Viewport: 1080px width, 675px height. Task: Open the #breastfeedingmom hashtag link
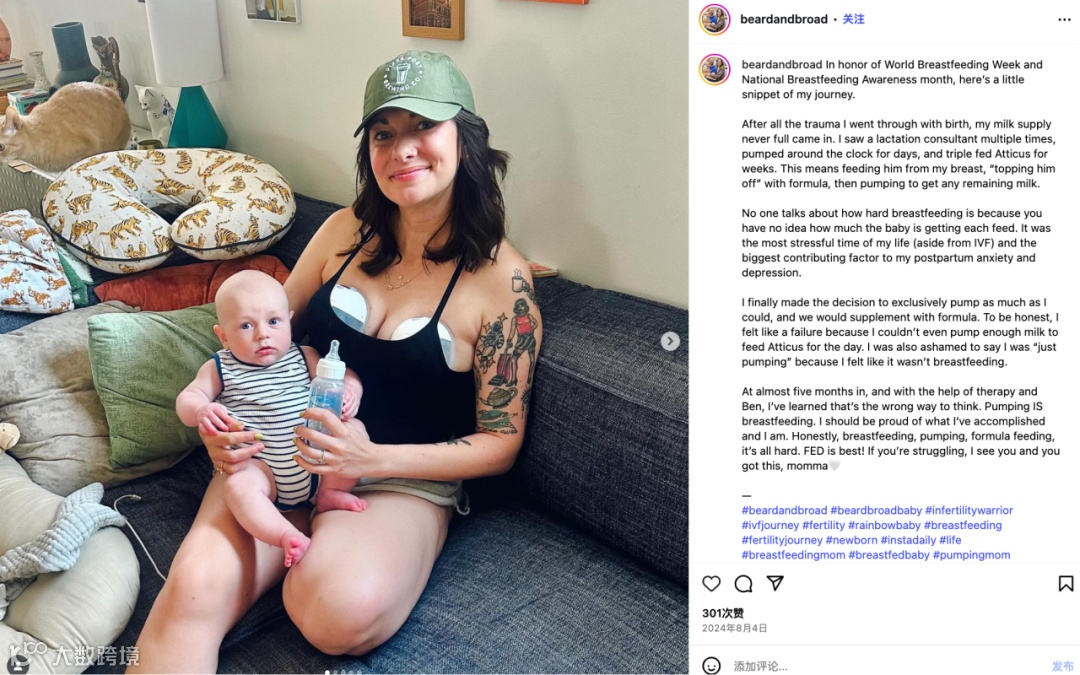[793, 554]
